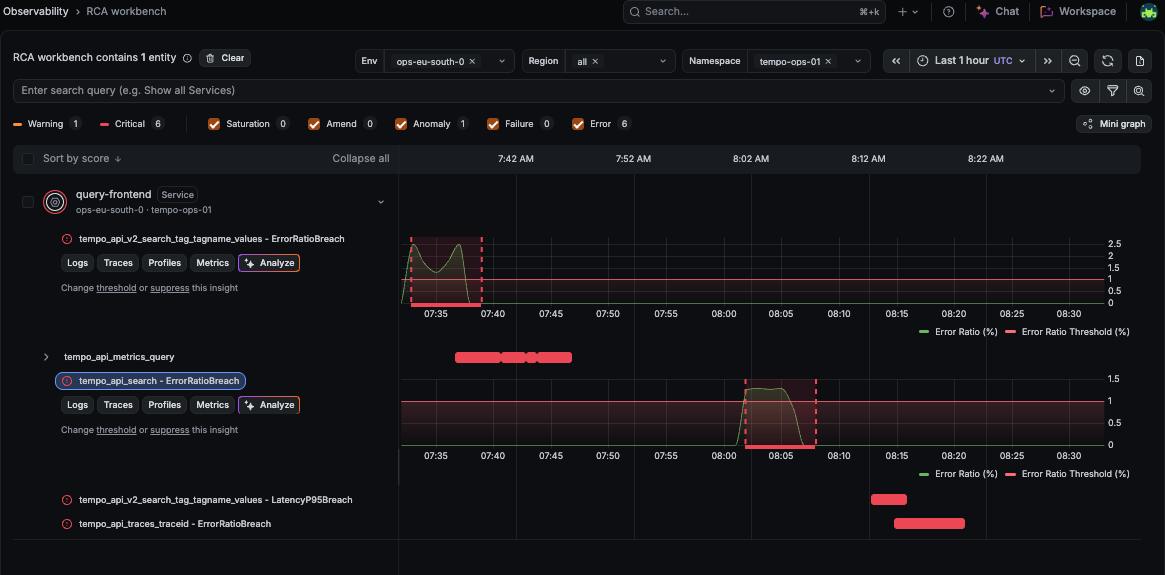Collapse the query-frontend entity chevron
Screen dimensions: 1165x575
381,202
